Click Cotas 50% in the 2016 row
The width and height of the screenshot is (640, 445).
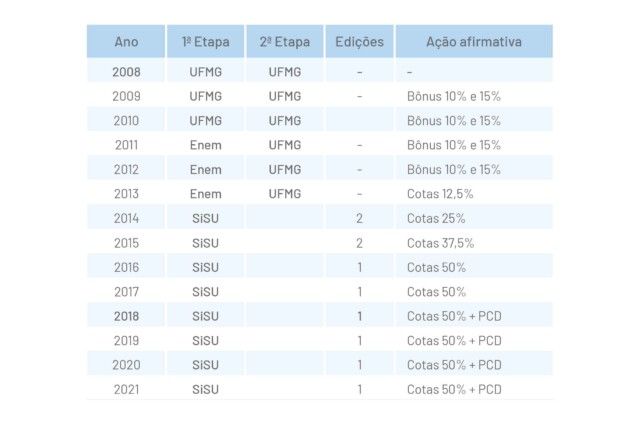pos(436,267)
